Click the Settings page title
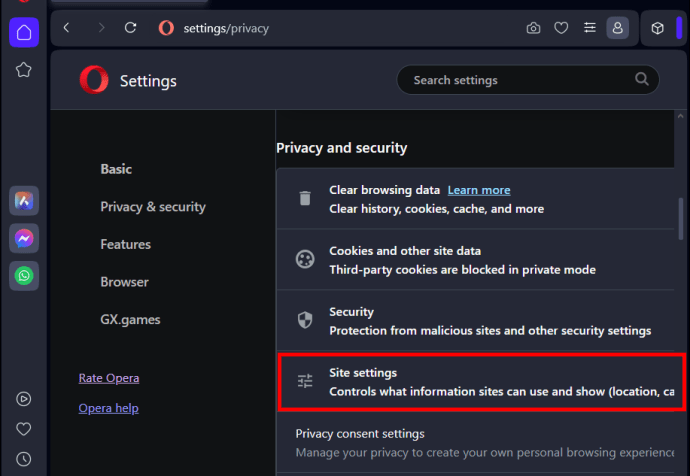Viewport: 690px width, 476px height. point(148,81)
